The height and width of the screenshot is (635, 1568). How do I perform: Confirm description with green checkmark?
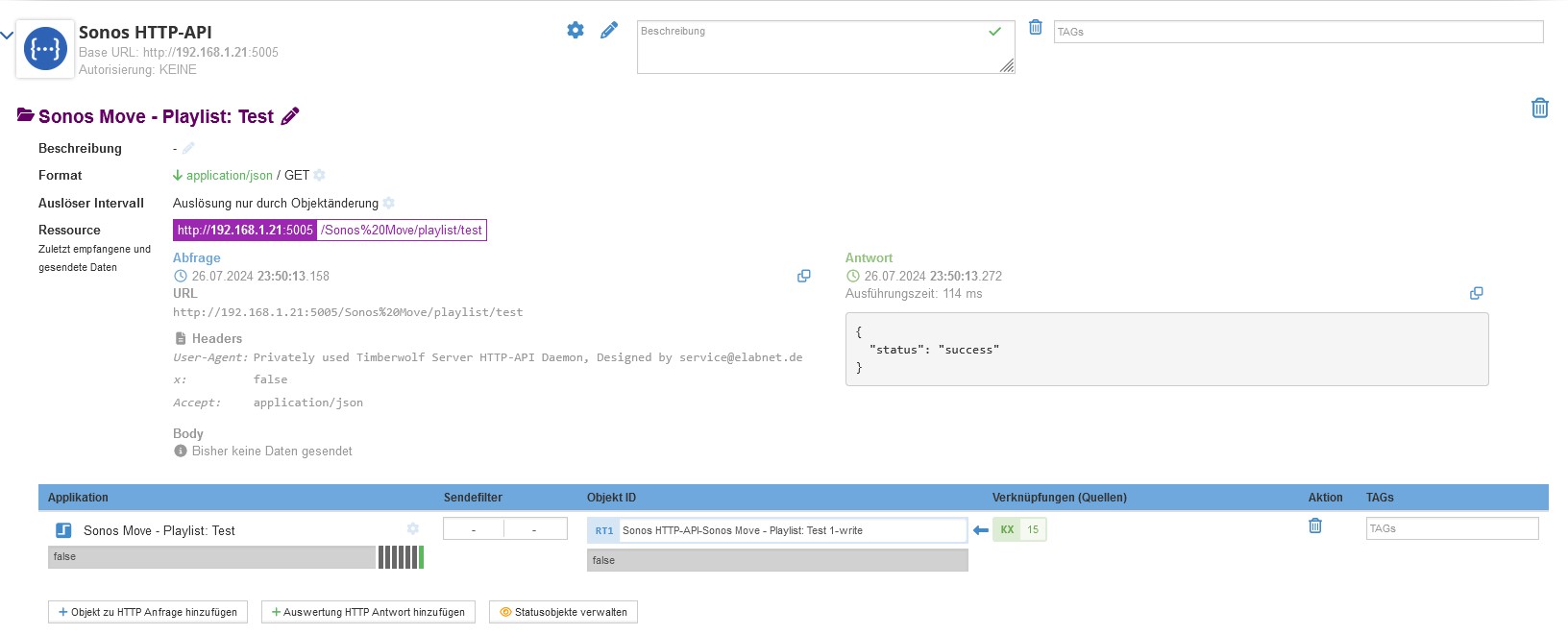[x=994, y=32]
